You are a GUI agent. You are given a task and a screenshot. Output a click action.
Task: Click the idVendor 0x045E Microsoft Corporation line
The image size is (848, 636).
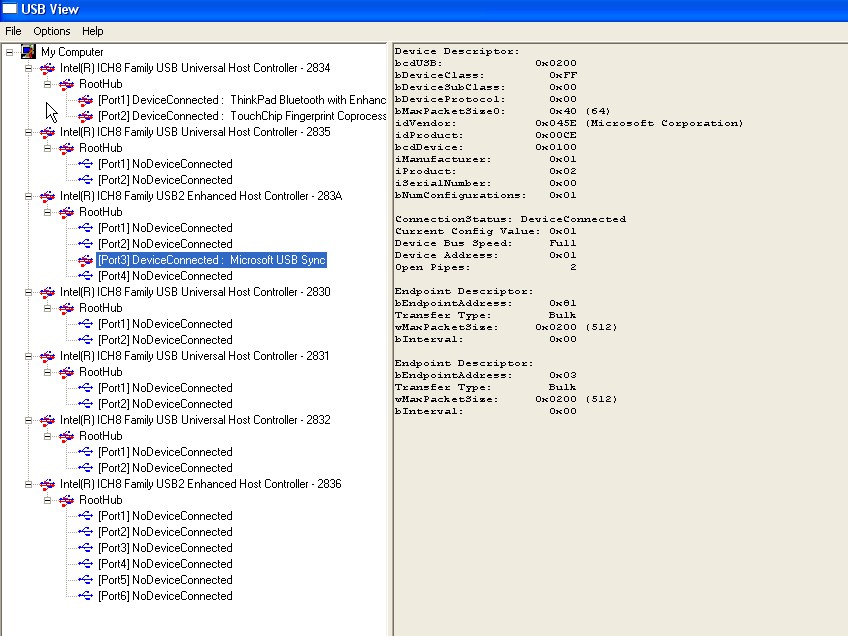tap(568, 123)
